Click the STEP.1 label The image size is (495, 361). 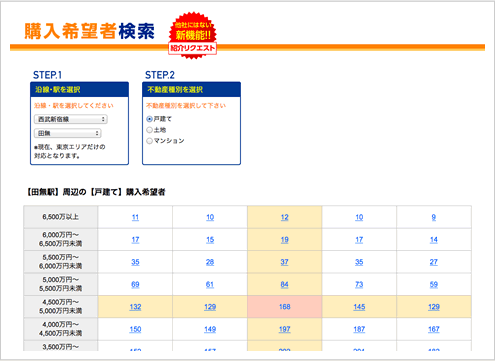[x=47, y=75]
